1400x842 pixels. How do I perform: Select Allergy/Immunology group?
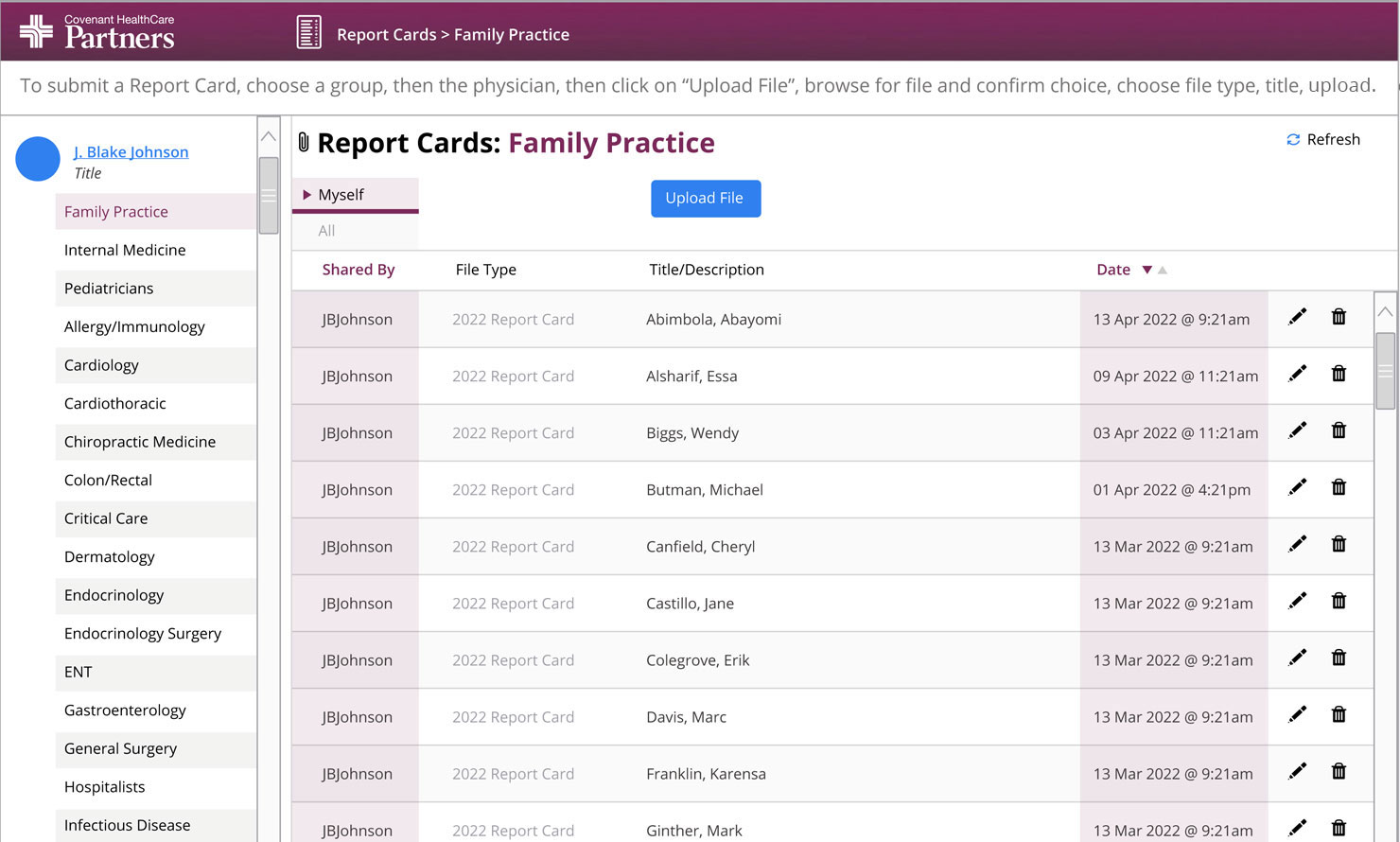point(156,326)
